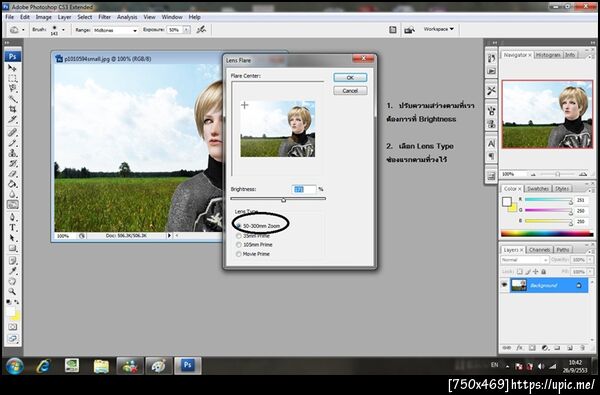The height and width of the screenshot is (395, 600).
Task: Select the 105mm Prime lens type
Action: click(254, 245)
